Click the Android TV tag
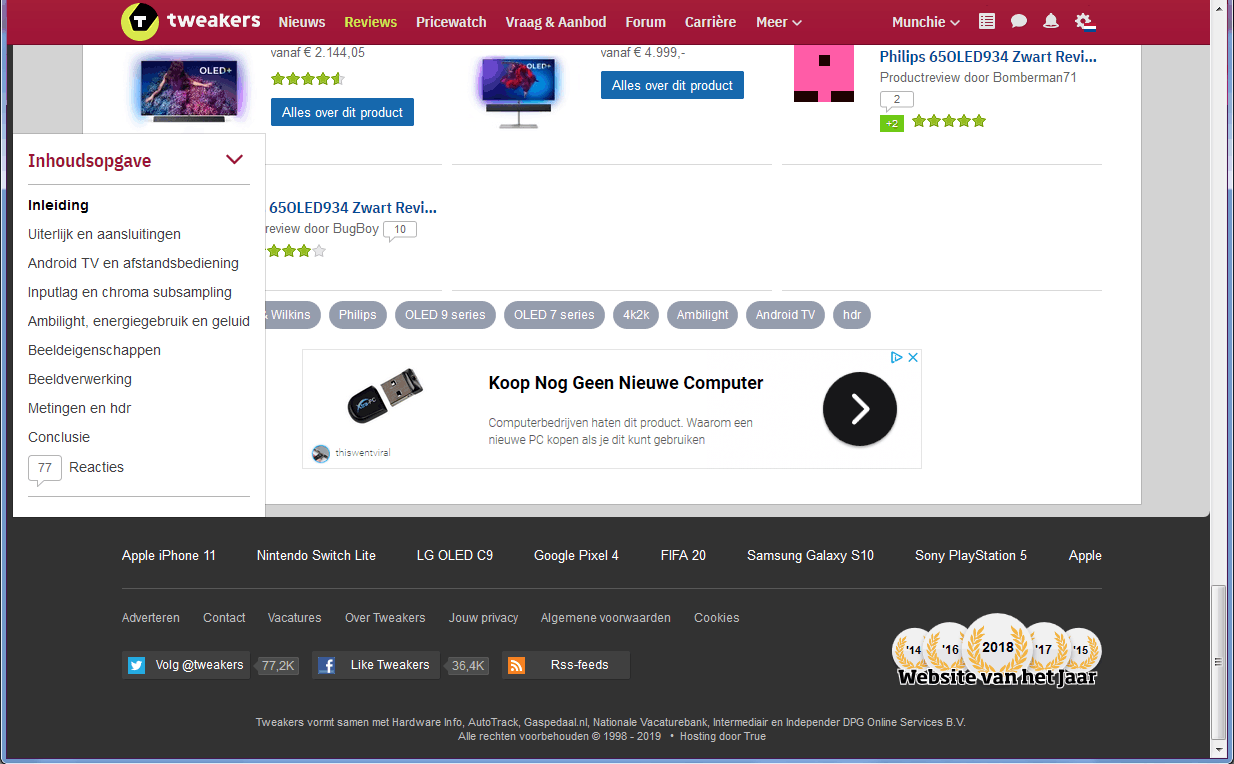 785,315
